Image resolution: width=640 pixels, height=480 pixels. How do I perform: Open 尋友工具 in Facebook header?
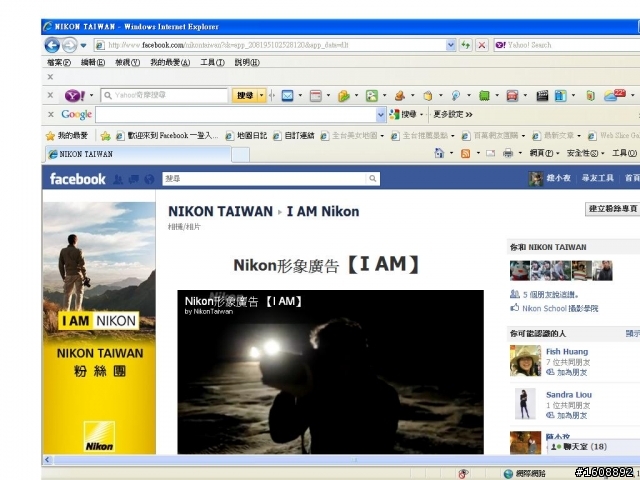(598, 178)
